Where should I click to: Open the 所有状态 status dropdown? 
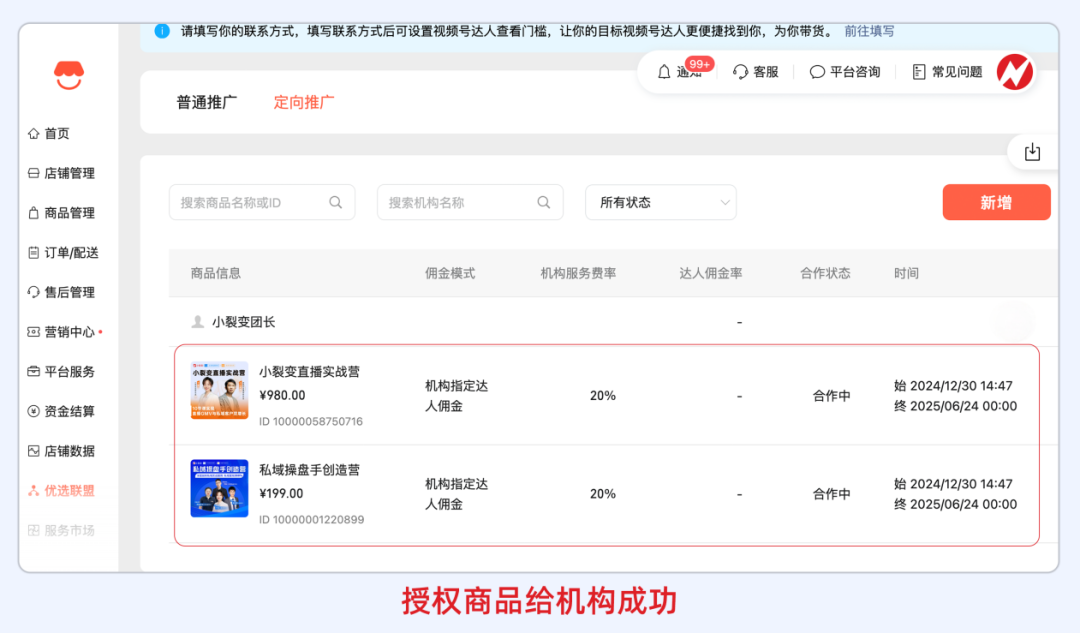(x=660, y=202)
